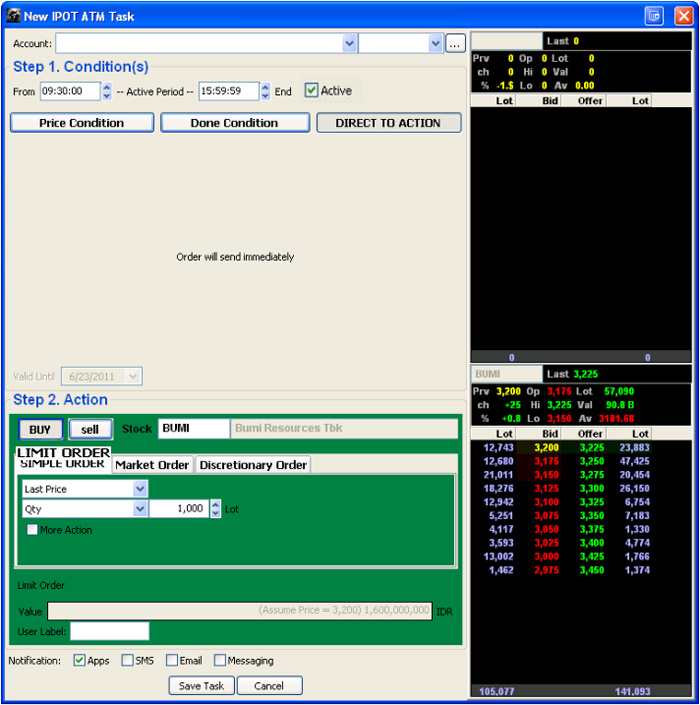Click bid price 3,075 in order book
This screenshot has width=700, height=705.
(x=546, y=516)
